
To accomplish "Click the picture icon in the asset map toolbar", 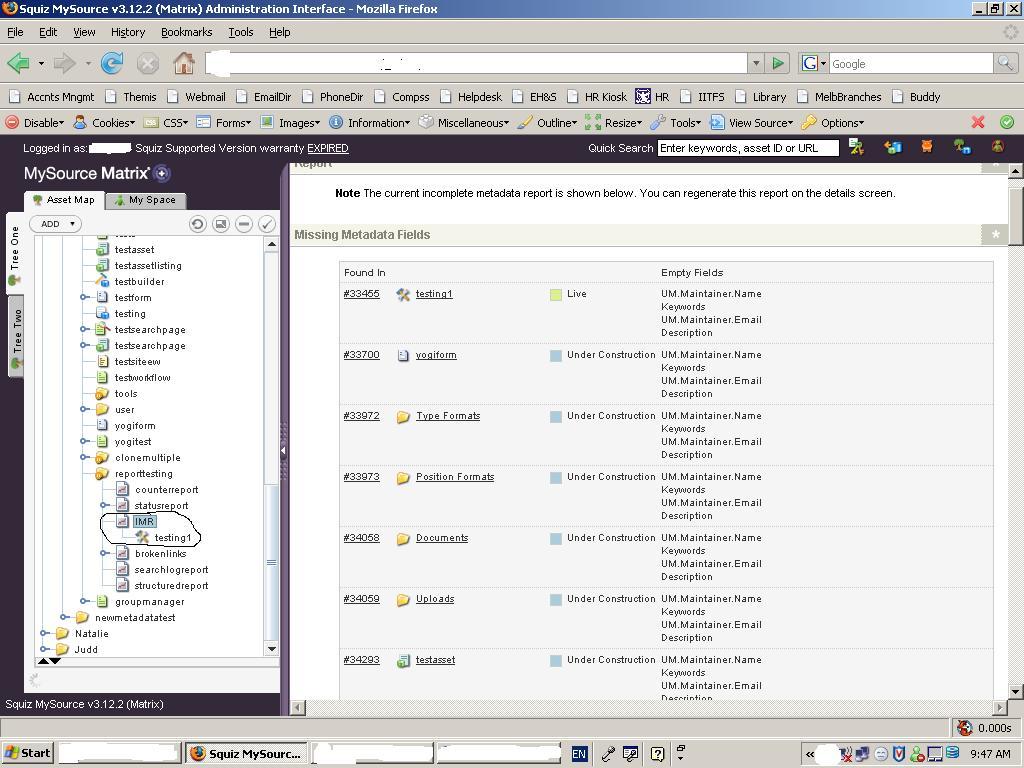I will tap(221, 224).
